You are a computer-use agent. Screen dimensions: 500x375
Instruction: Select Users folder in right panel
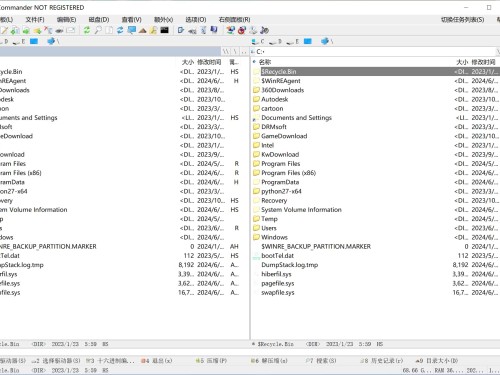(x=269, y=228)
